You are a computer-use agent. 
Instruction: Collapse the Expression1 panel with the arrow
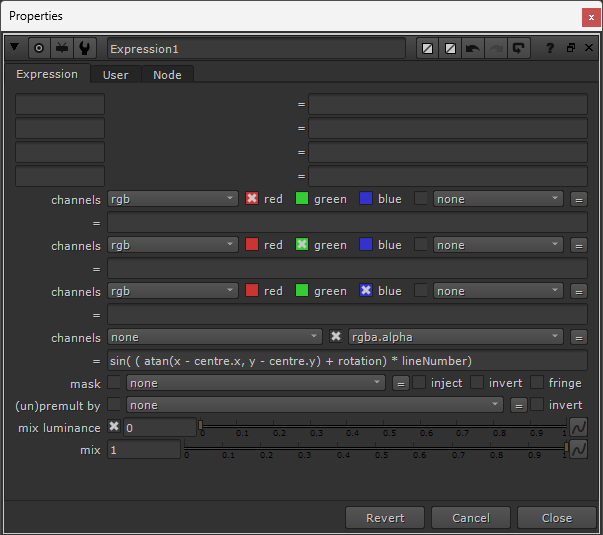[x=15, y=47]
